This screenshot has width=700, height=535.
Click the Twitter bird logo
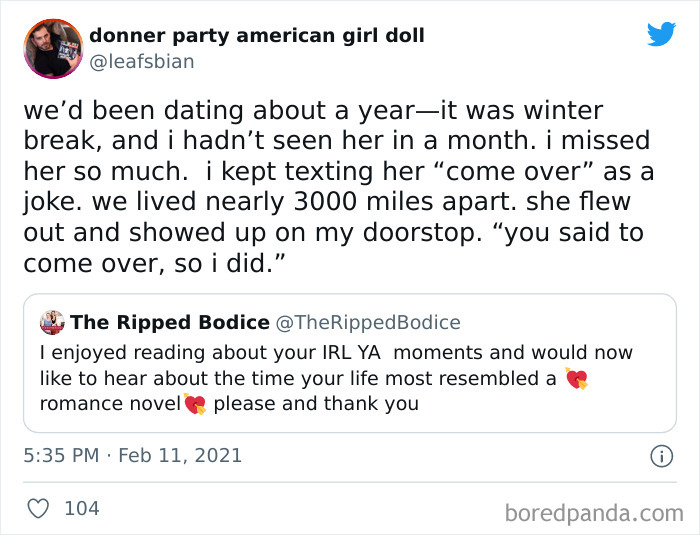point(661,34)
